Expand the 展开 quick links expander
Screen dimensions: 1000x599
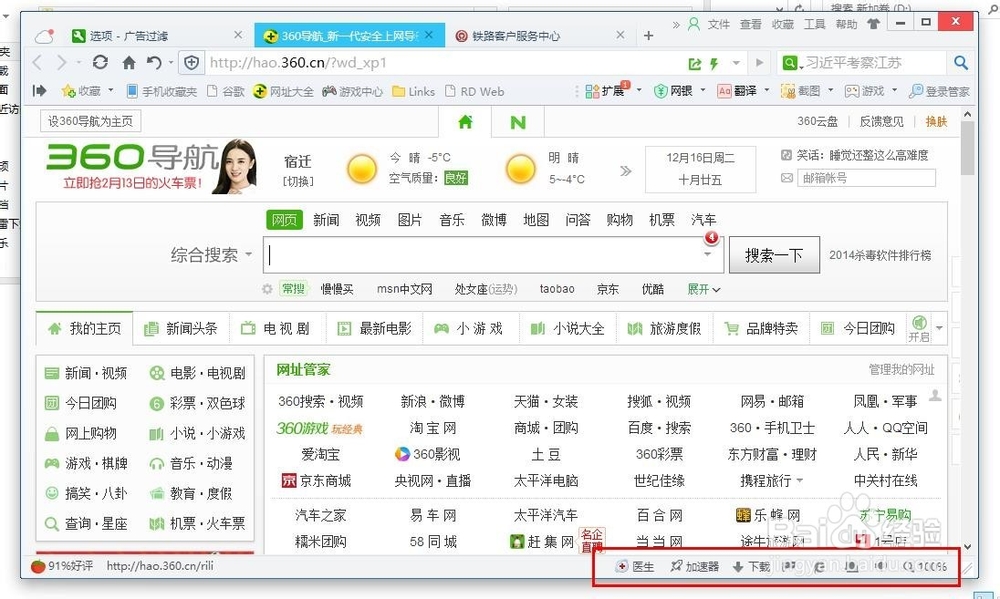click(703, 289)
